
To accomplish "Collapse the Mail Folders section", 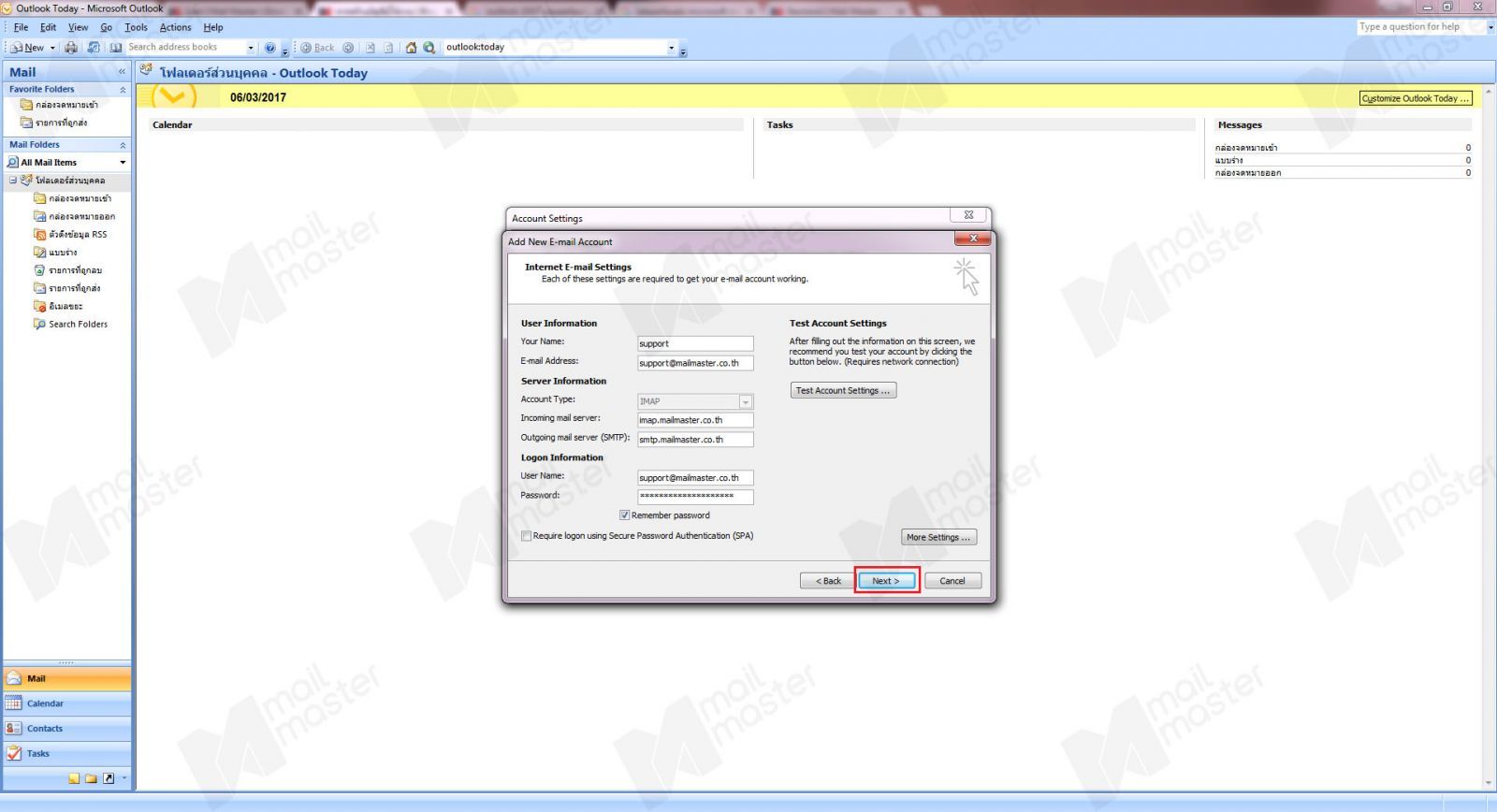I will tap(123, 145).
